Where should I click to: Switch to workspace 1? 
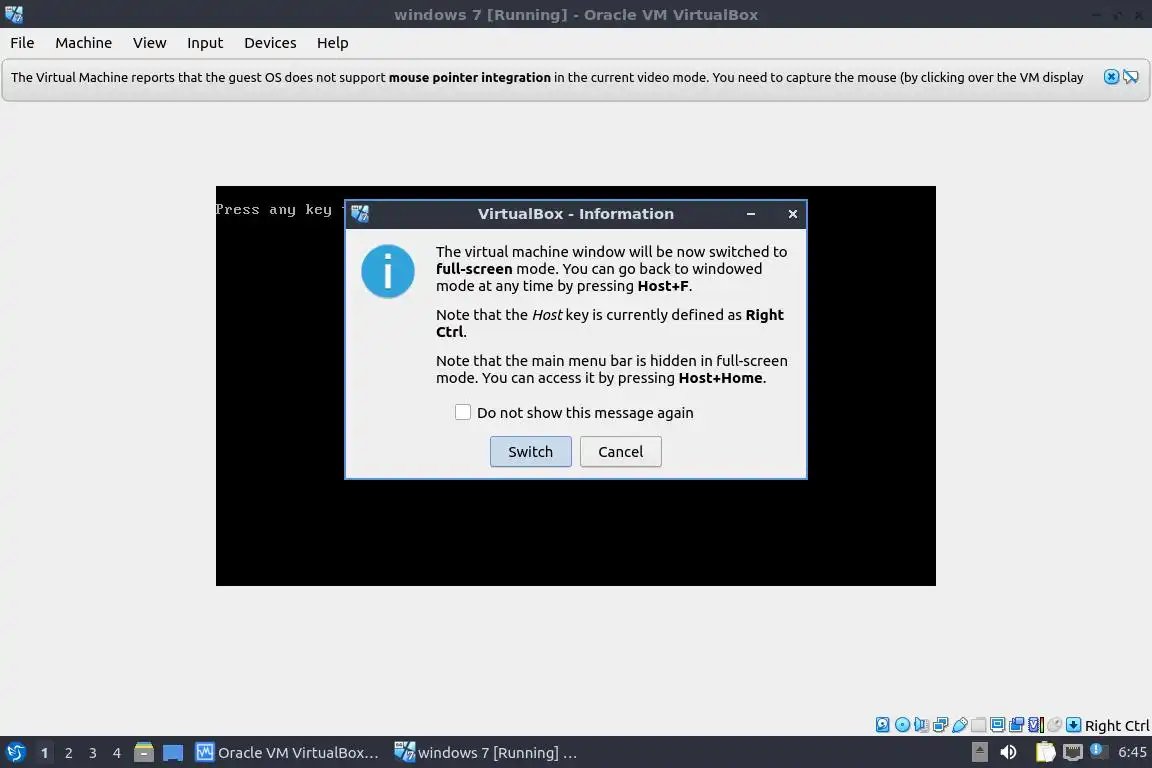(45, 753)
